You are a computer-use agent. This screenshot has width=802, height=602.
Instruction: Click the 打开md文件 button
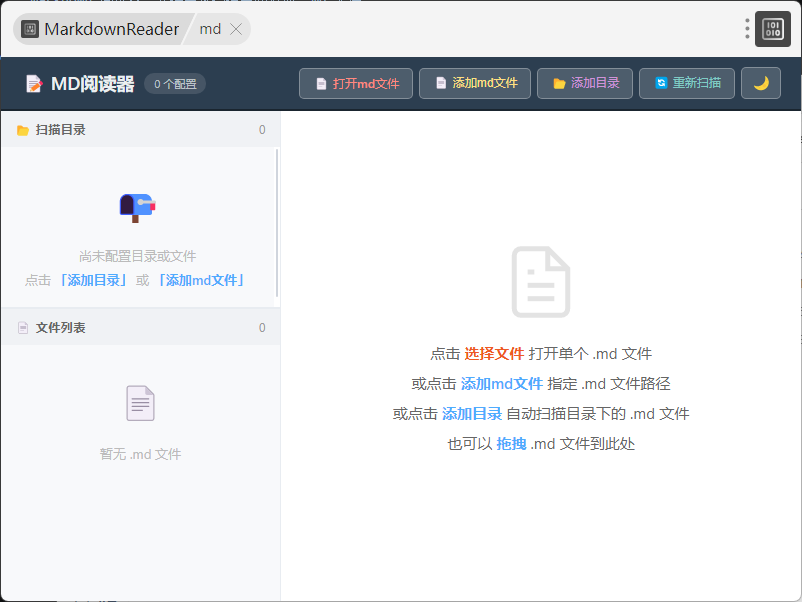355,83
